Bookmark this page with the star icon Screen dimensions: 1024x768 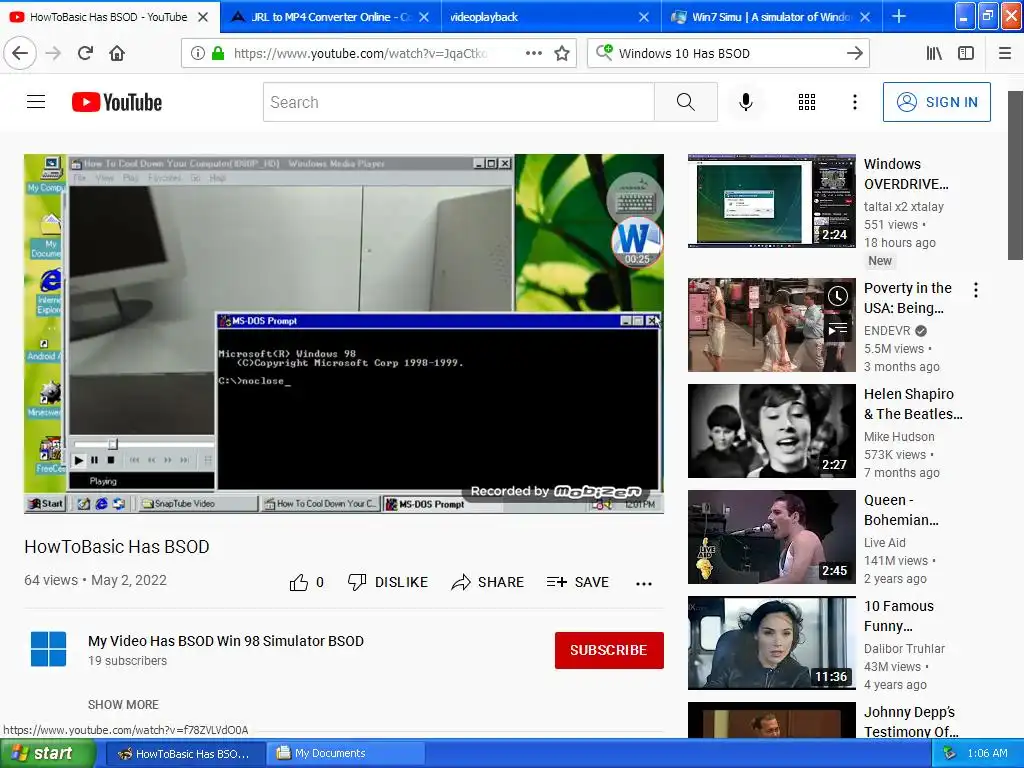tap(562, 54)
